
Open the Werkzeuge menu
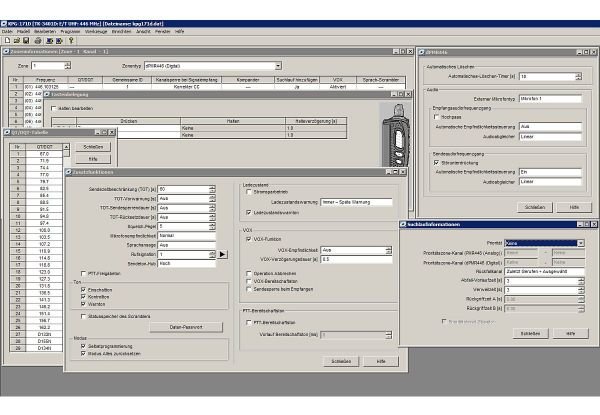click(x=96, y=31)
